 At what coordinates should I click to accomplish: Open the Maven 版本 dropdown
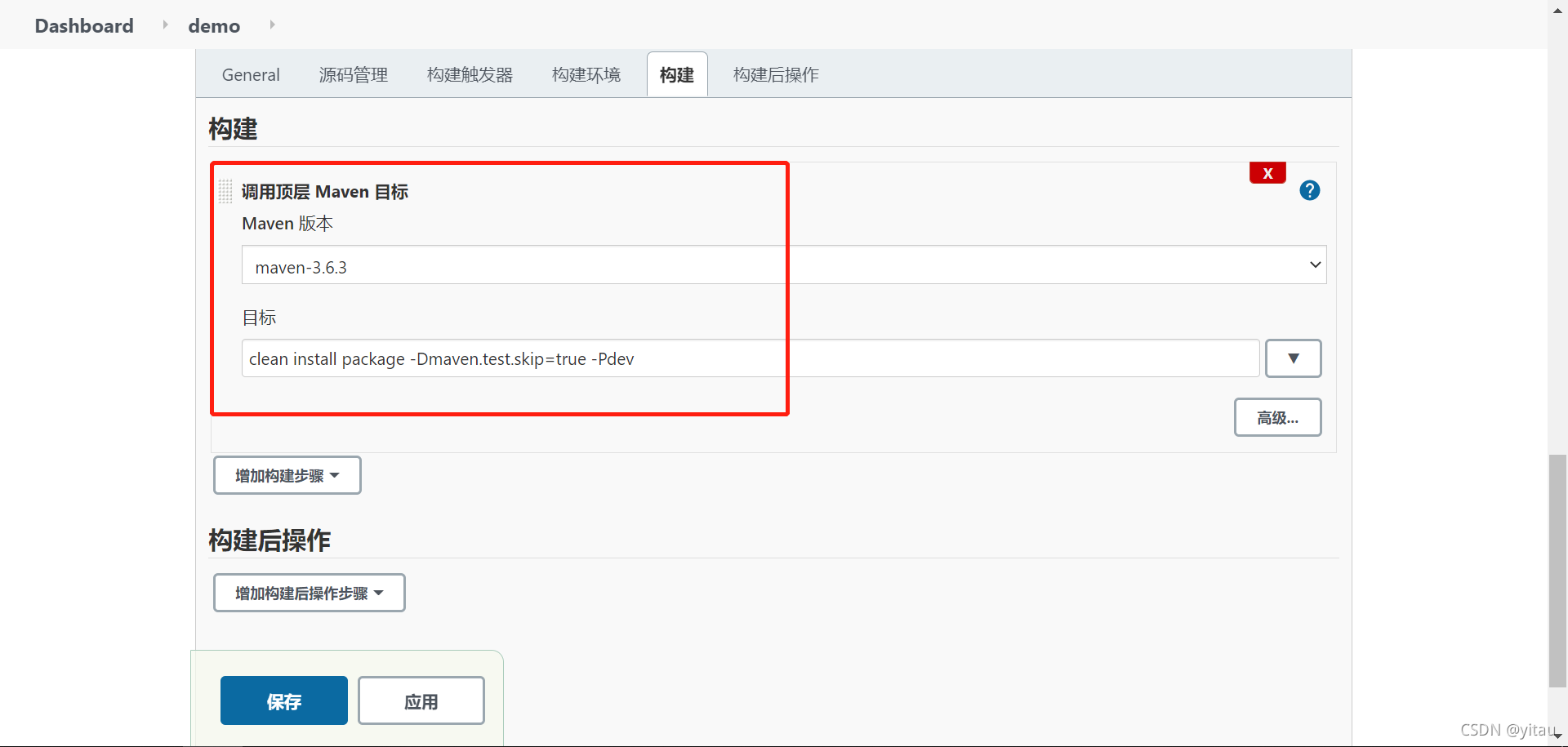coord(784,265)
